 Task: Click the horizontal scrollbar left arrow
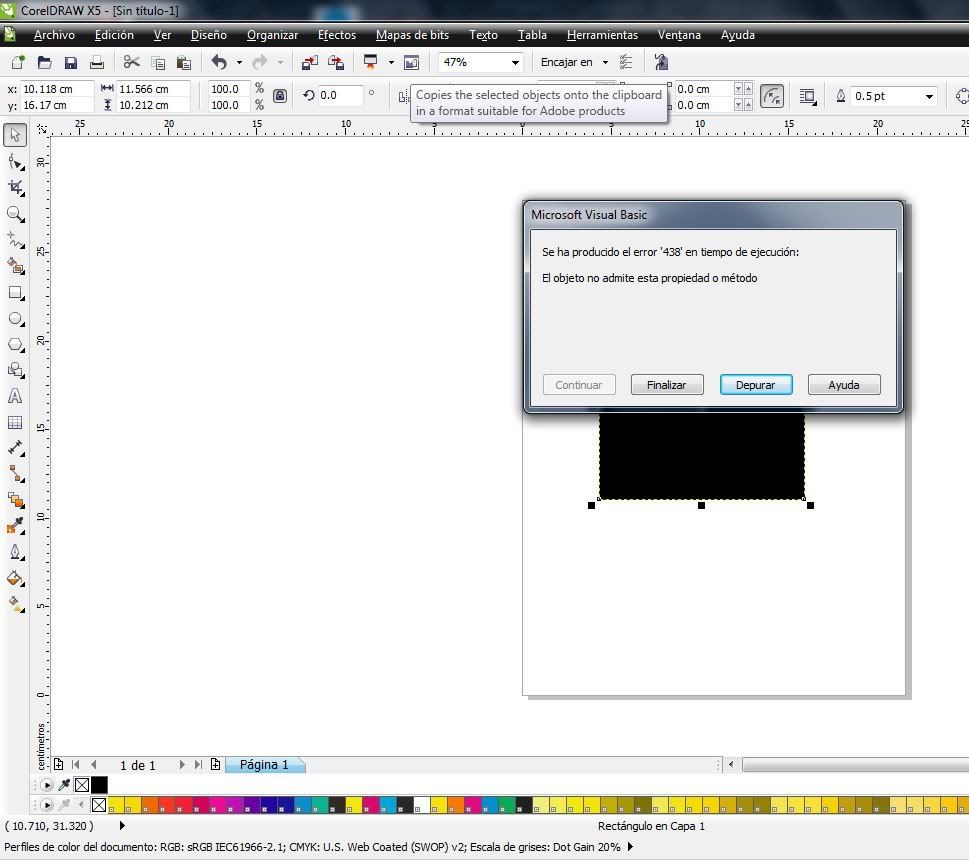pos(731,765)
